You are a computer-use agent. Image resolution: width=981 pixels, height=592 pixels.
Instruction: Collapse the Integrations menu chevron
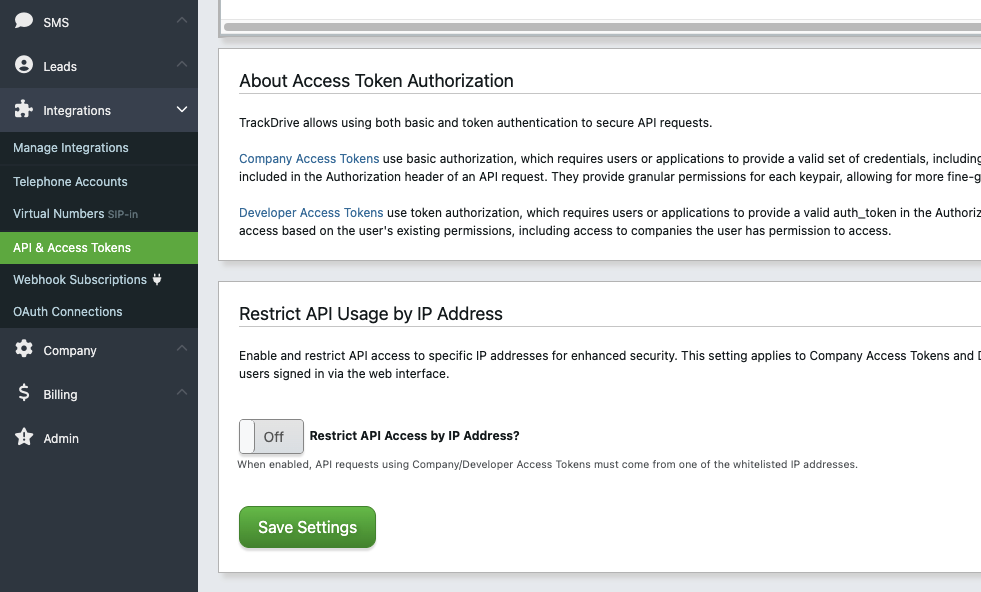[181, 110]
